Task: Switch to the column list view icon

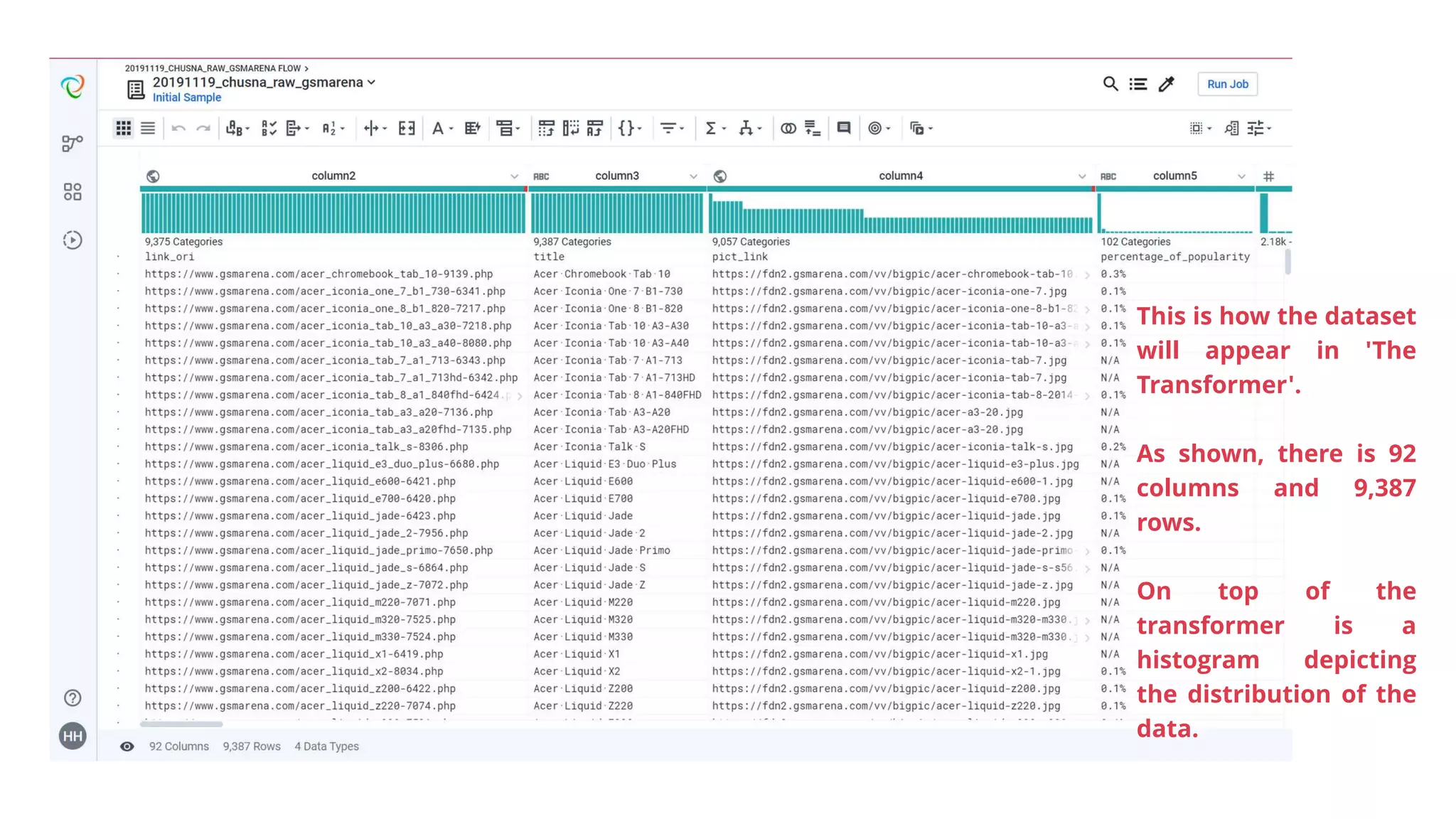Action: [x=148, y=128]
